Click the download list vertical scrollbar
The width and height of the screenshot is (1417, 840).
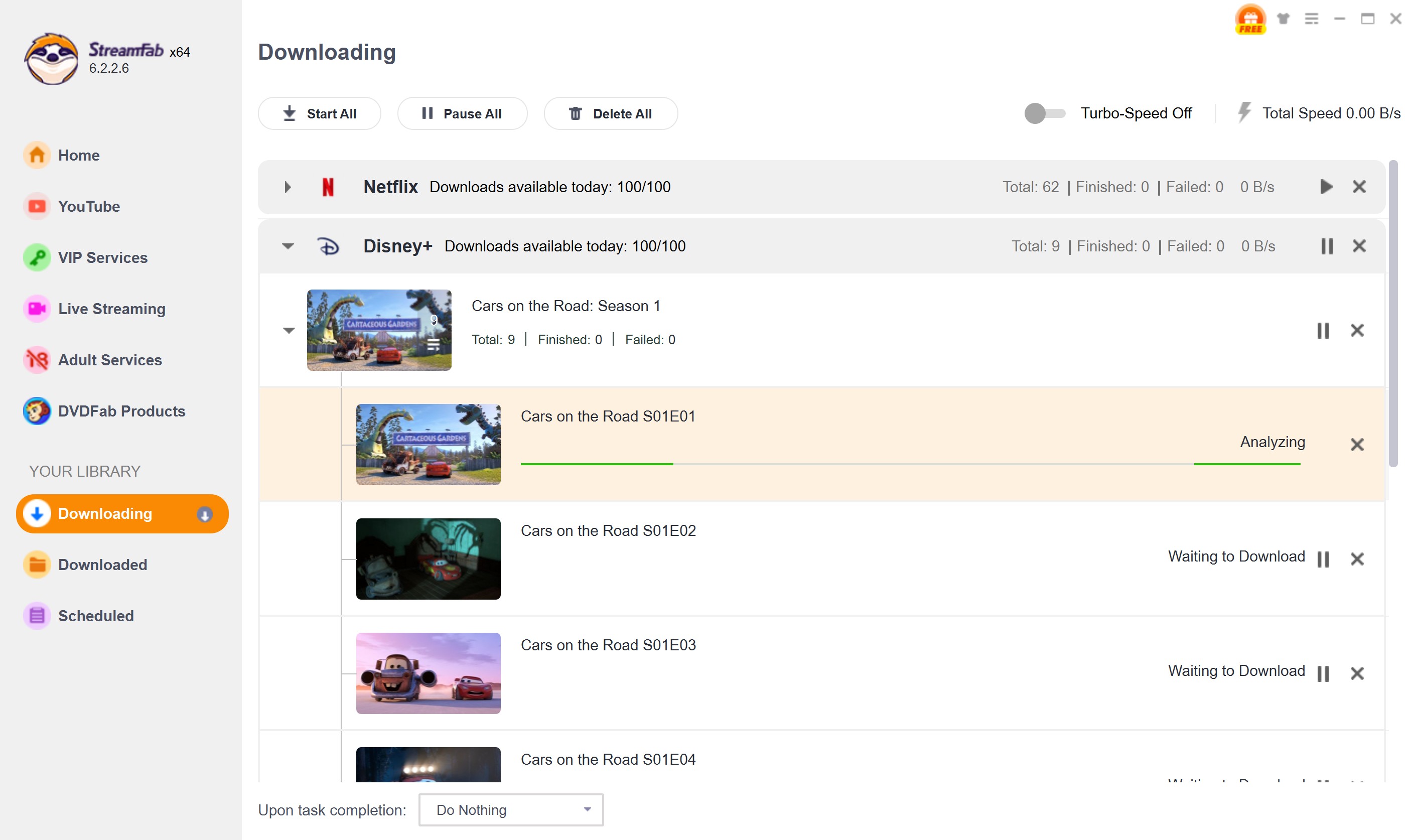(x=1393, y=314)
